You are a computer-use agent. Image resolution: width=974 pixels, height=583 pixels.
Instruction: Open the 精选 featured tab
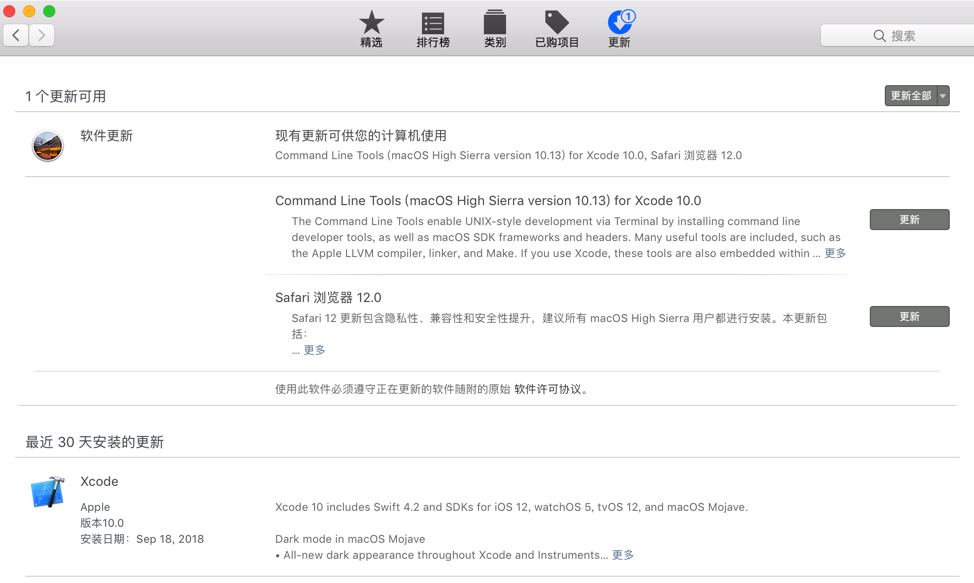(371, 29)
